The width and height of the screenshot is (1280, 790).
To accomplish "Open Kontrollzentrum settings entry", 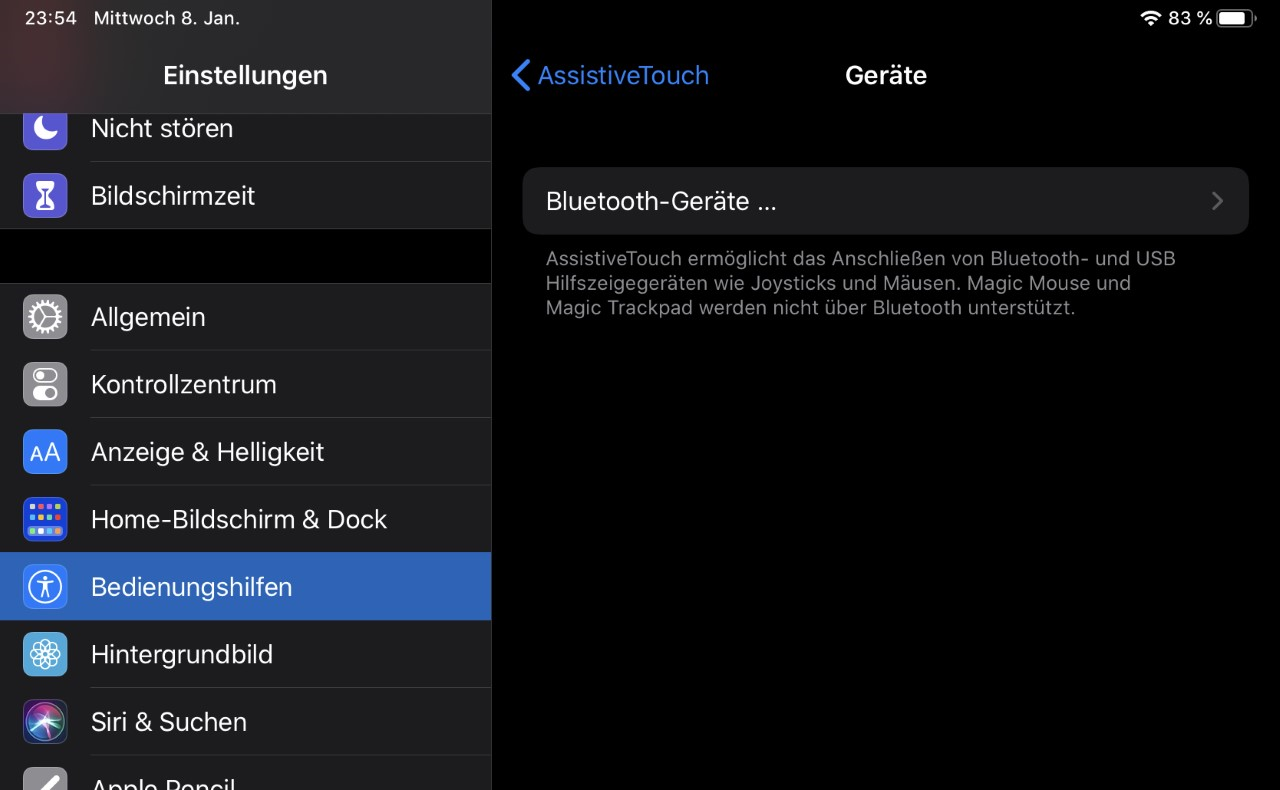I will tap(184, 385).
